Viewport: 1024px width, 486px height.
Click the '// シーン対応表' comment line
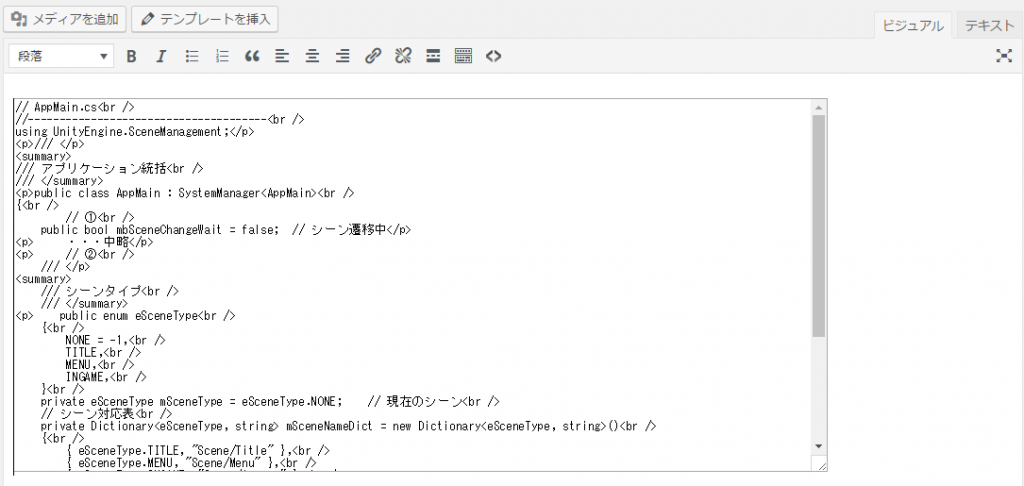coord(106,413)
